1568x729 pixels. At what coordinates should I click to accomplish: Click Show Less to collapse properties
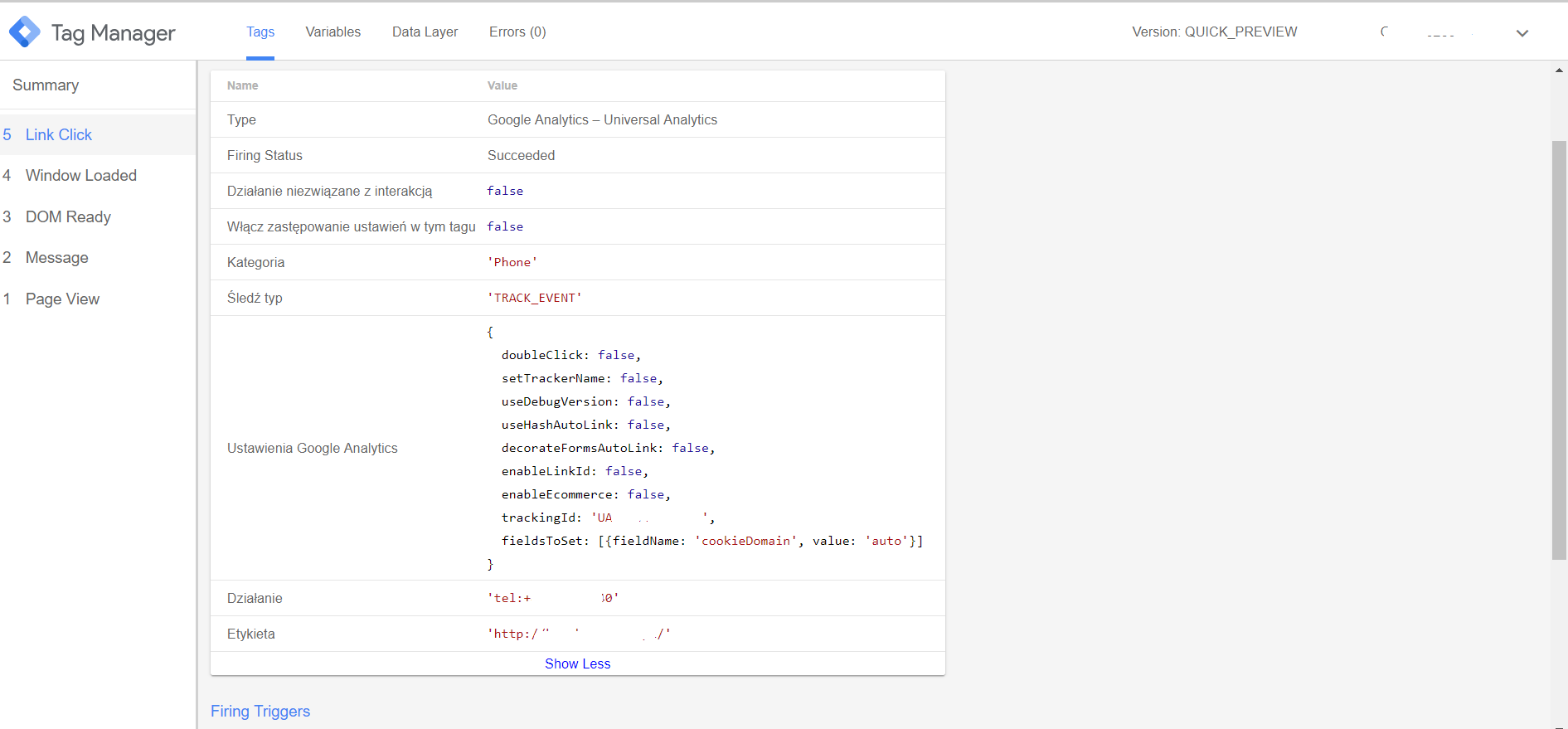click(578, 663)
